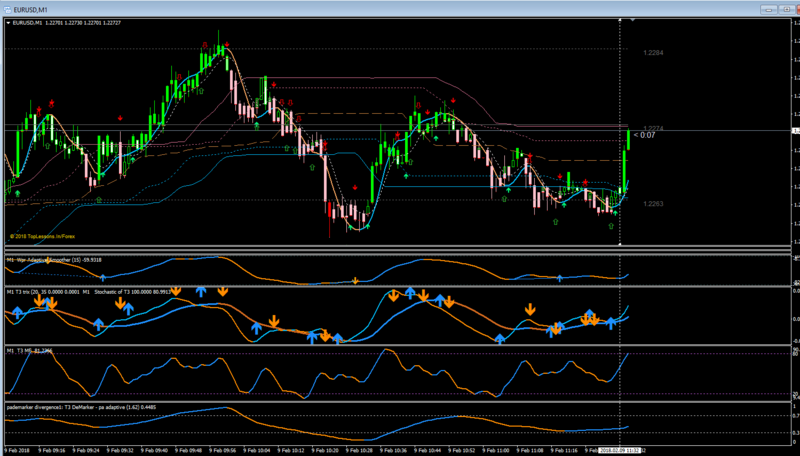This screenshot has width=800, height=456.
Task: Click the 1.2263 price level label
Action: click(x=653, y=204)
